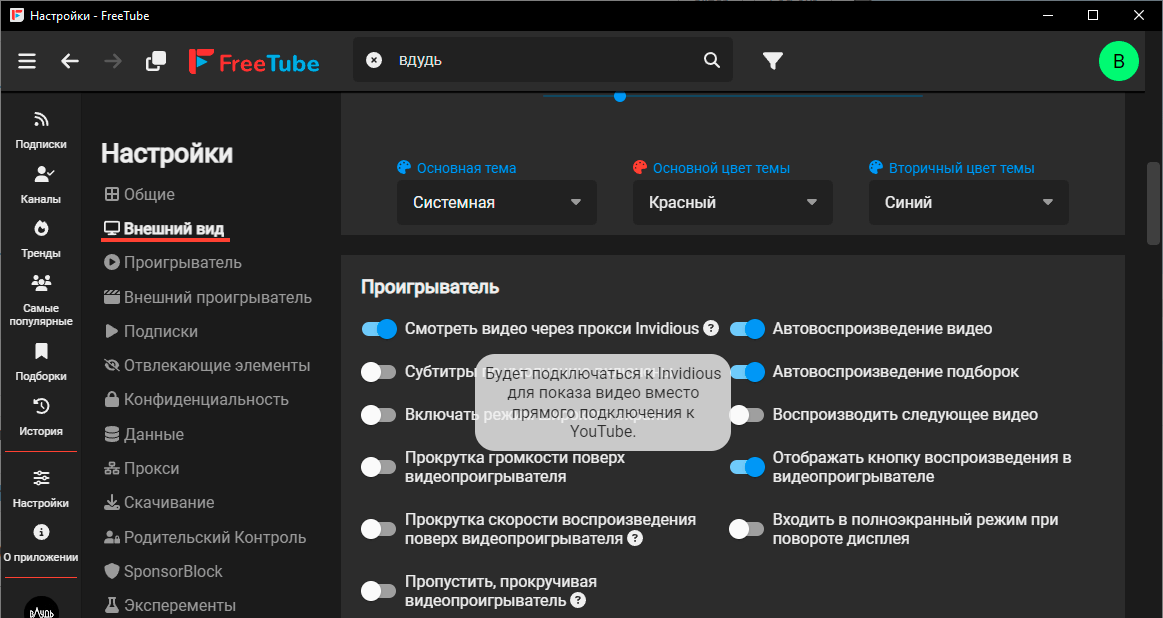Open the Основная тема dropdown
Viewport: 1163px width, 618px height.
tap(496, 202)
